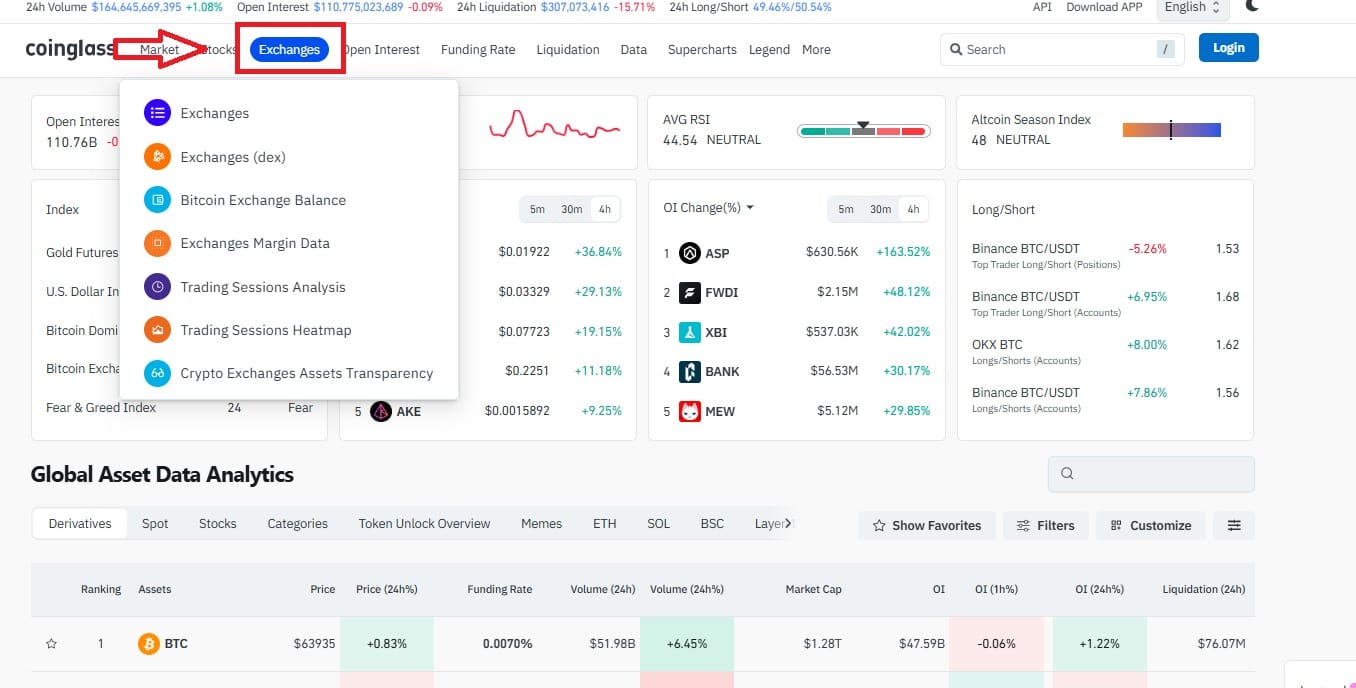This screenshot has width=1356, height=688.
Task: Open the table layout settings icon
Action: pos(1234,525)
